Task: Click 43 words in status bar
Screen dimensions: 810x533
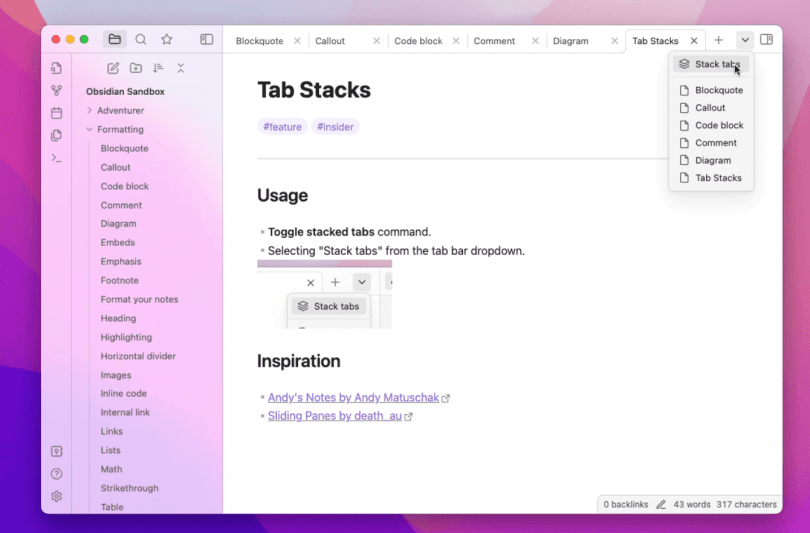Action: 692,505
